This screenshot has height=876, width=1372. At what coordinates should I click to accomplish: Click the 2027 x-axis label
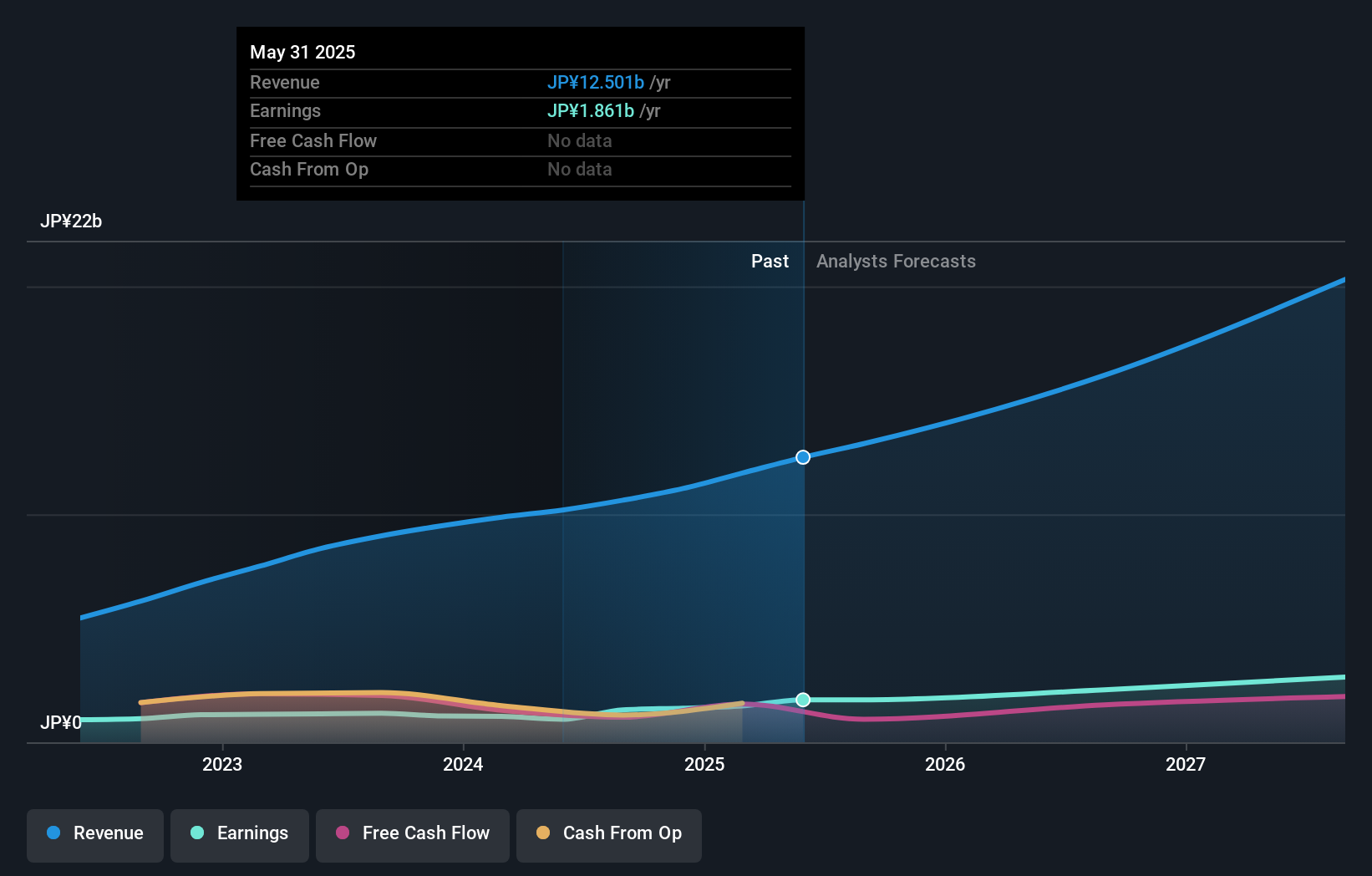1186,764
